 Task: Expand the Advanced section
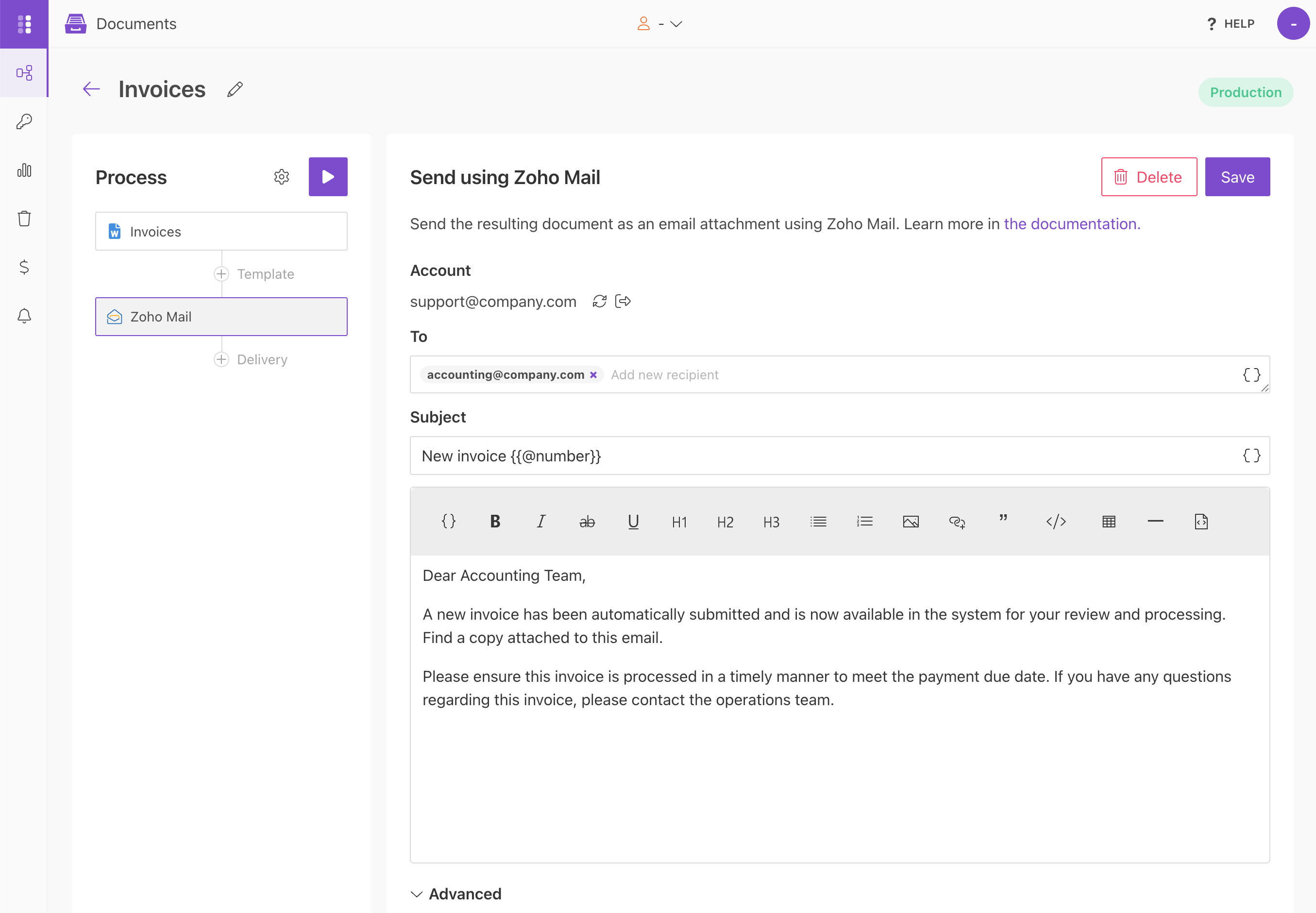pyautogui.click(x=456, y=894)
